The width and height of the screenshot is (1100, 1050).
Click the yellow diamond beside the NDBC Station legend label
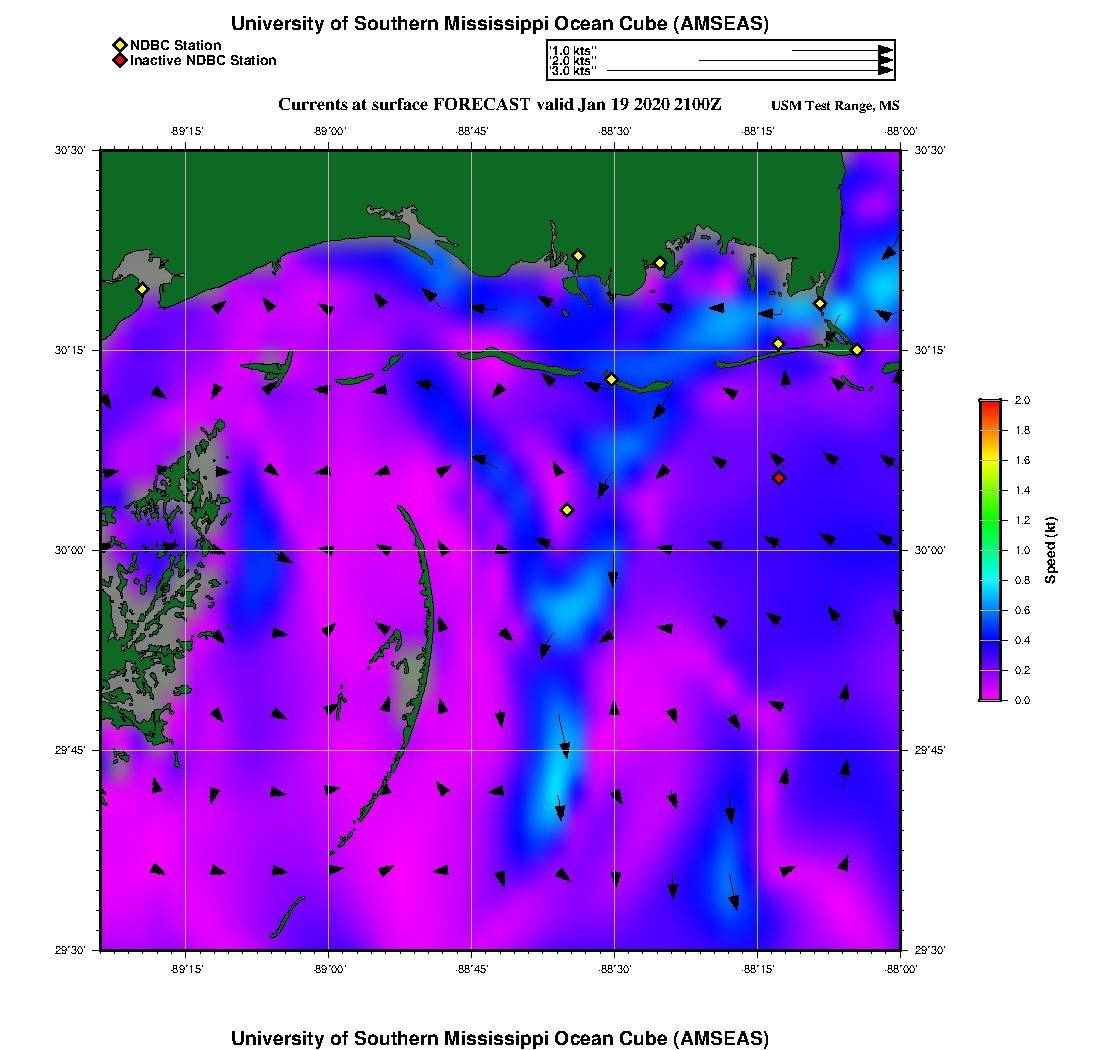point(119,45)
